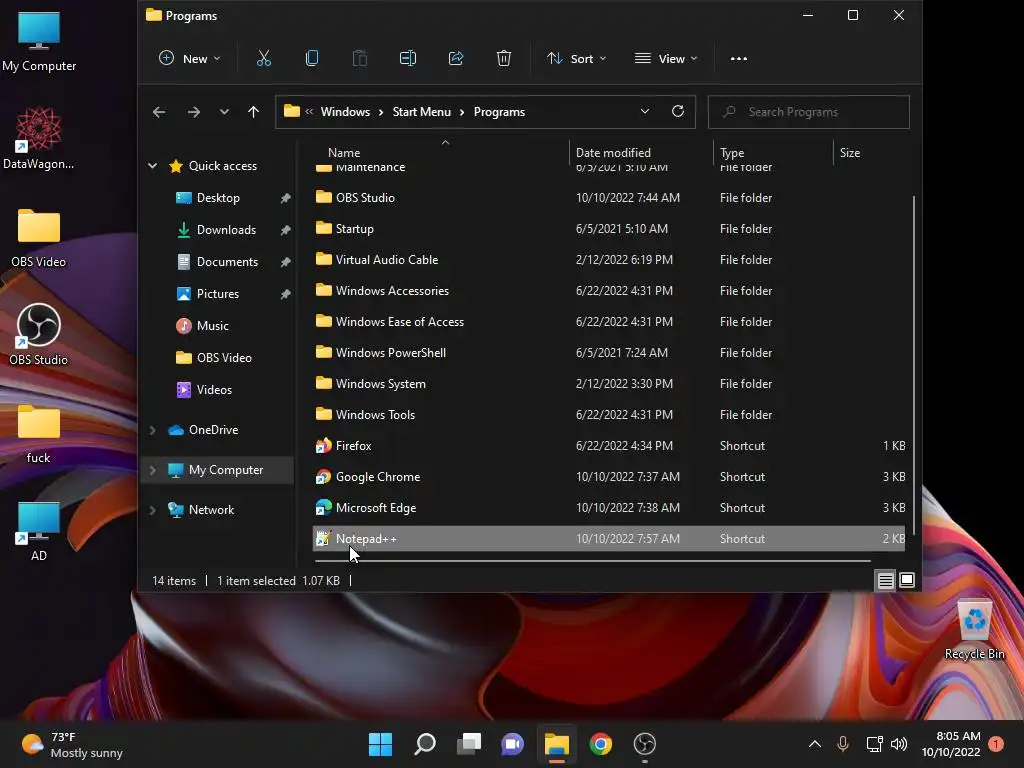The image size is (1024, 768).
Task: Launch Chrome from the taskbar
Action: point(601,744)
